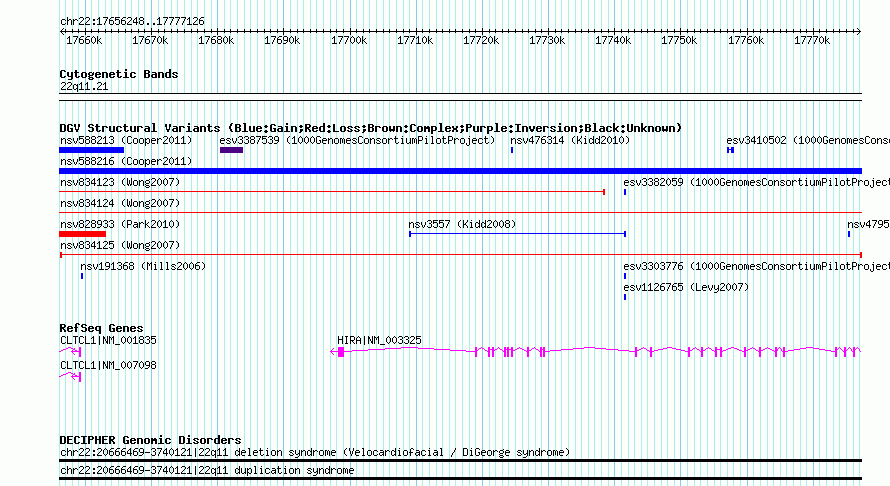Click the esv3410502 blue marker

click(x=731, y=150)
